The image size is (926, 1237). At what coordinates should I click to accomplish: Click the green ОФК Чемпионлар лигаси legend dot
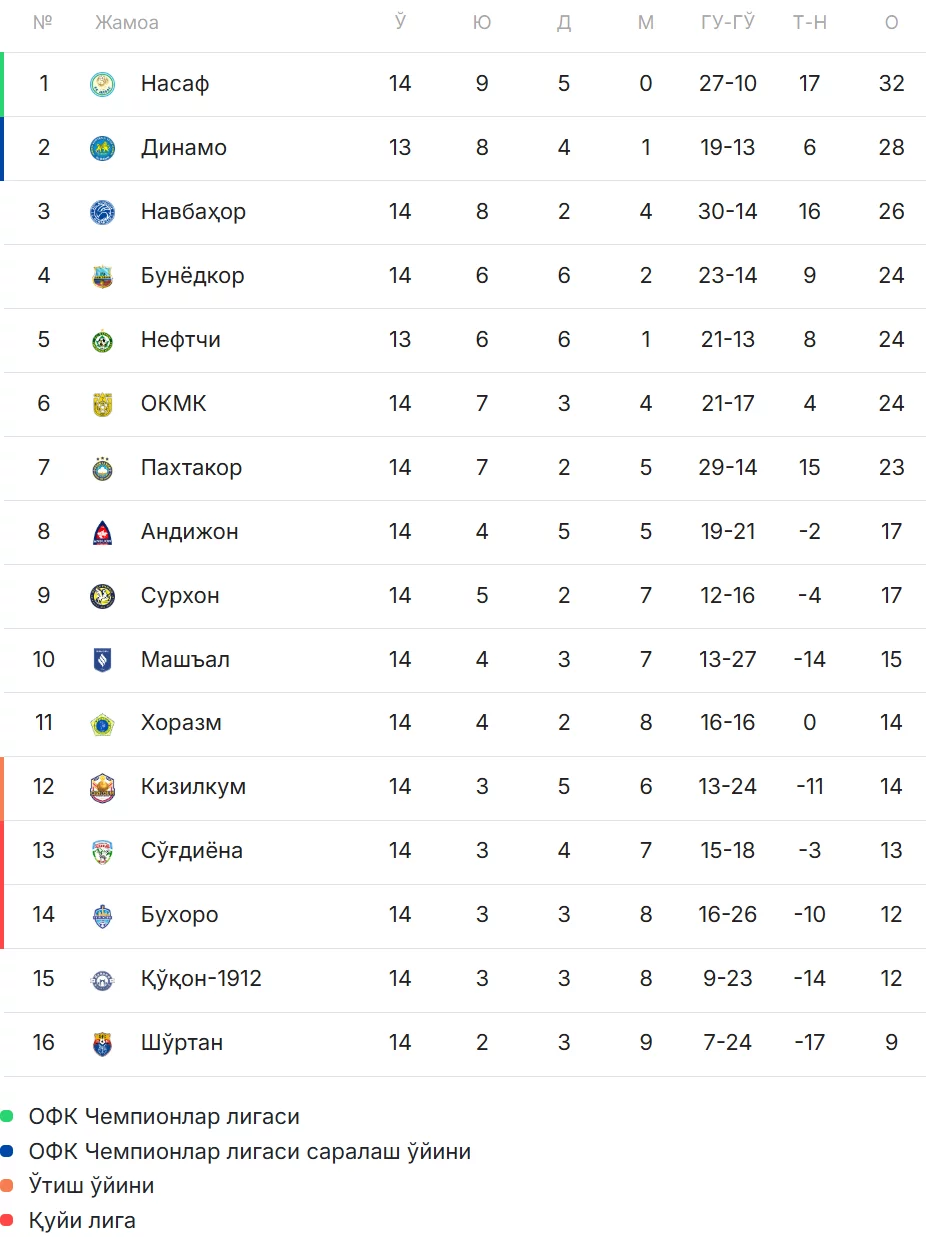point(7,1116)
